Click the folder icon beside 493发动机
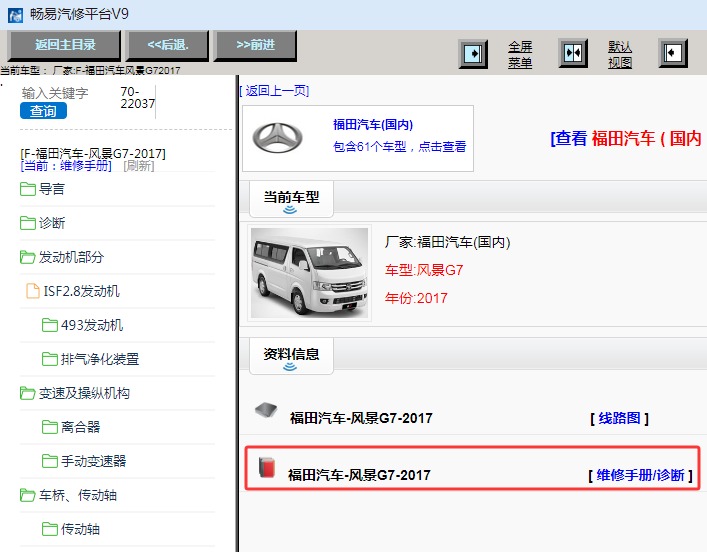This screenshot has width=707, height=552. [x=50, y=325]
